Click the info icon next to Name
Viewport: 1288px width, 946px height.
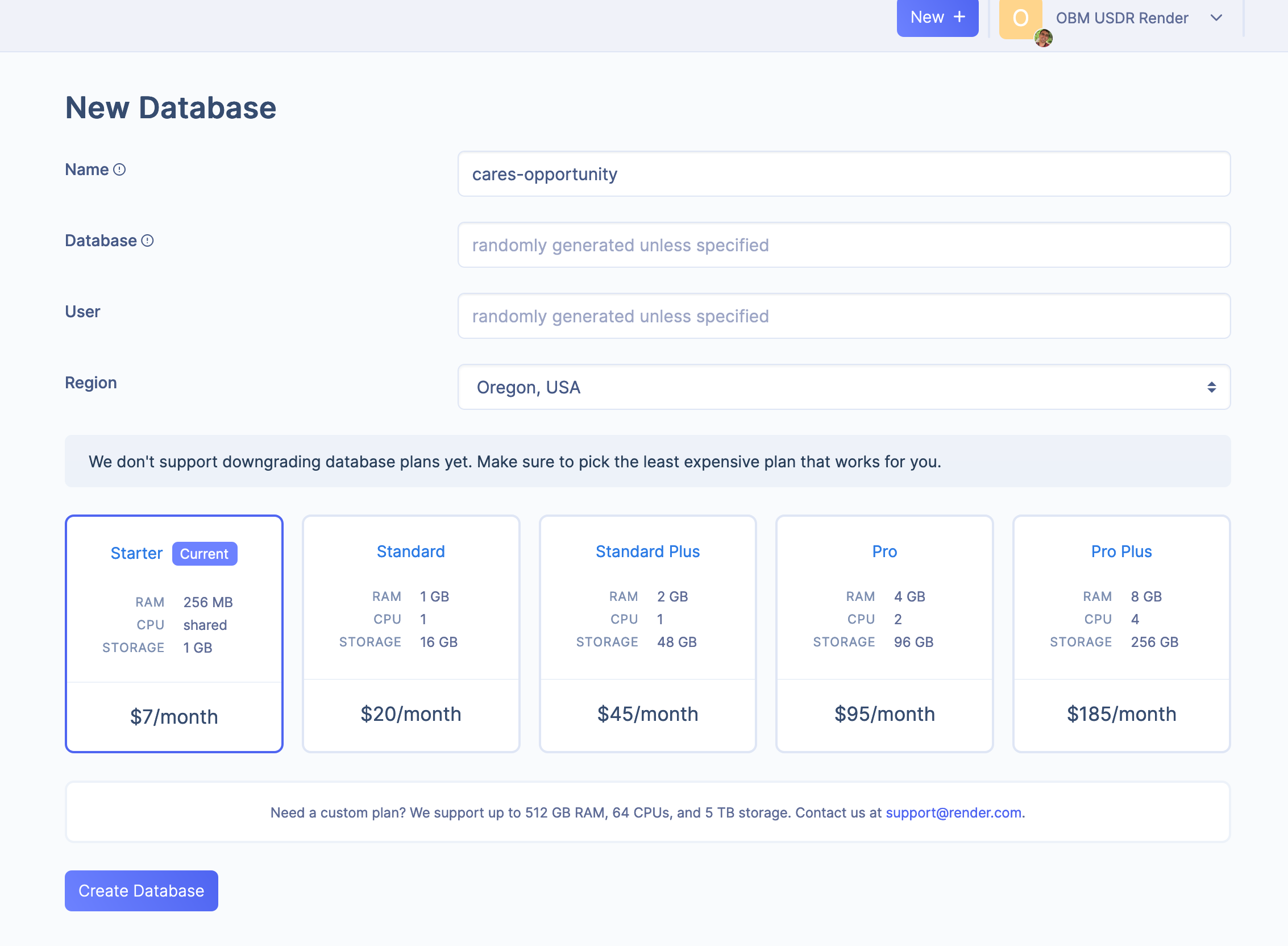tap(119, 169)
